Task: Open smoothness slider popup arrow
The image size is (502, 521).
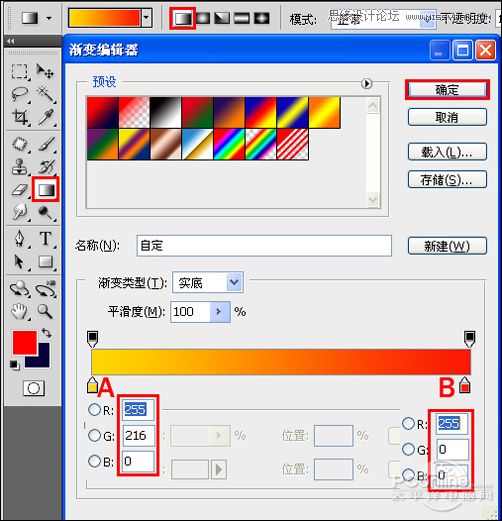Action: 220,312
